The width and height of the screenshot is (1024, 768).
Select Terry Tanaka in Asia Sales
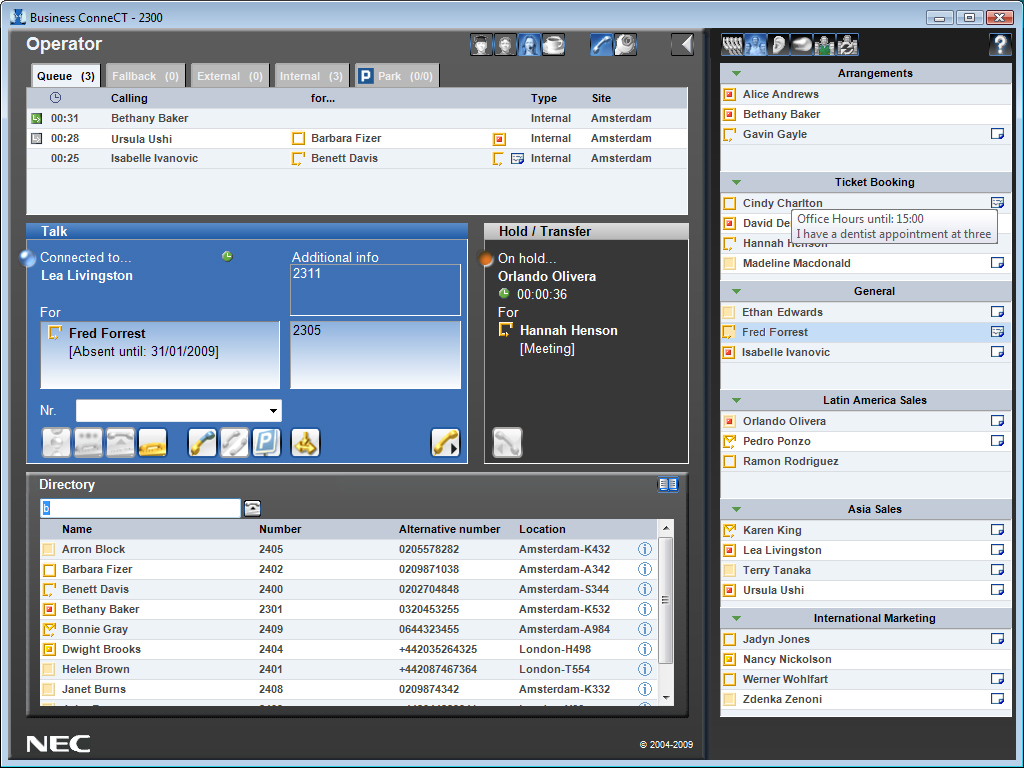[865, 570]
